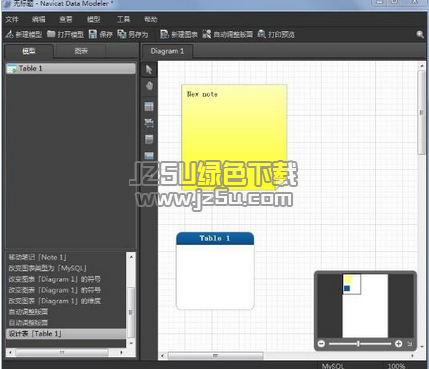Click the yellow New note on canvas
Screen dimensions: 429x369
(234, 137)
